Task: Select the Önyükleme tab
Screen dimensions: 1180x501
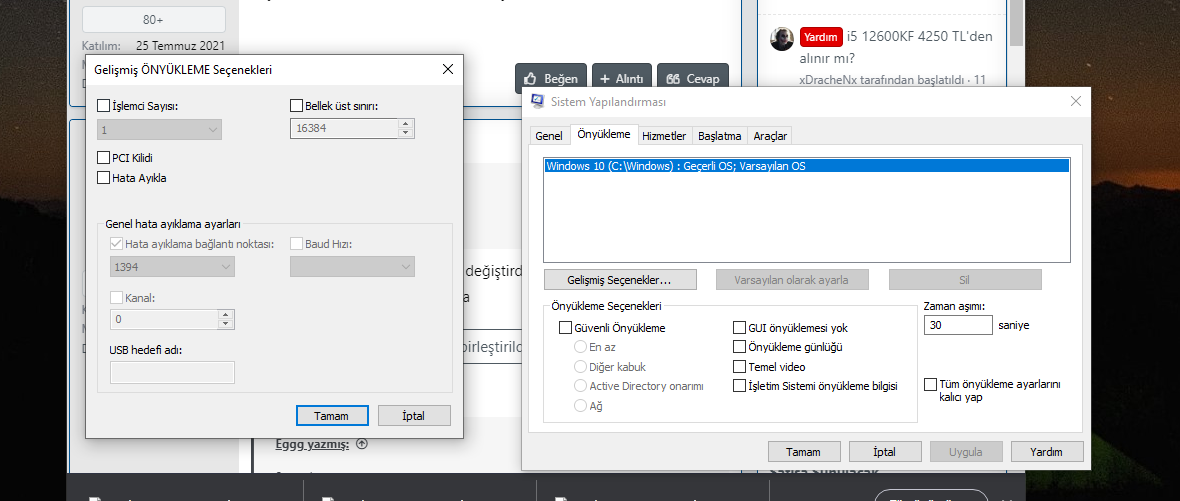Action: tap(604, 135)
